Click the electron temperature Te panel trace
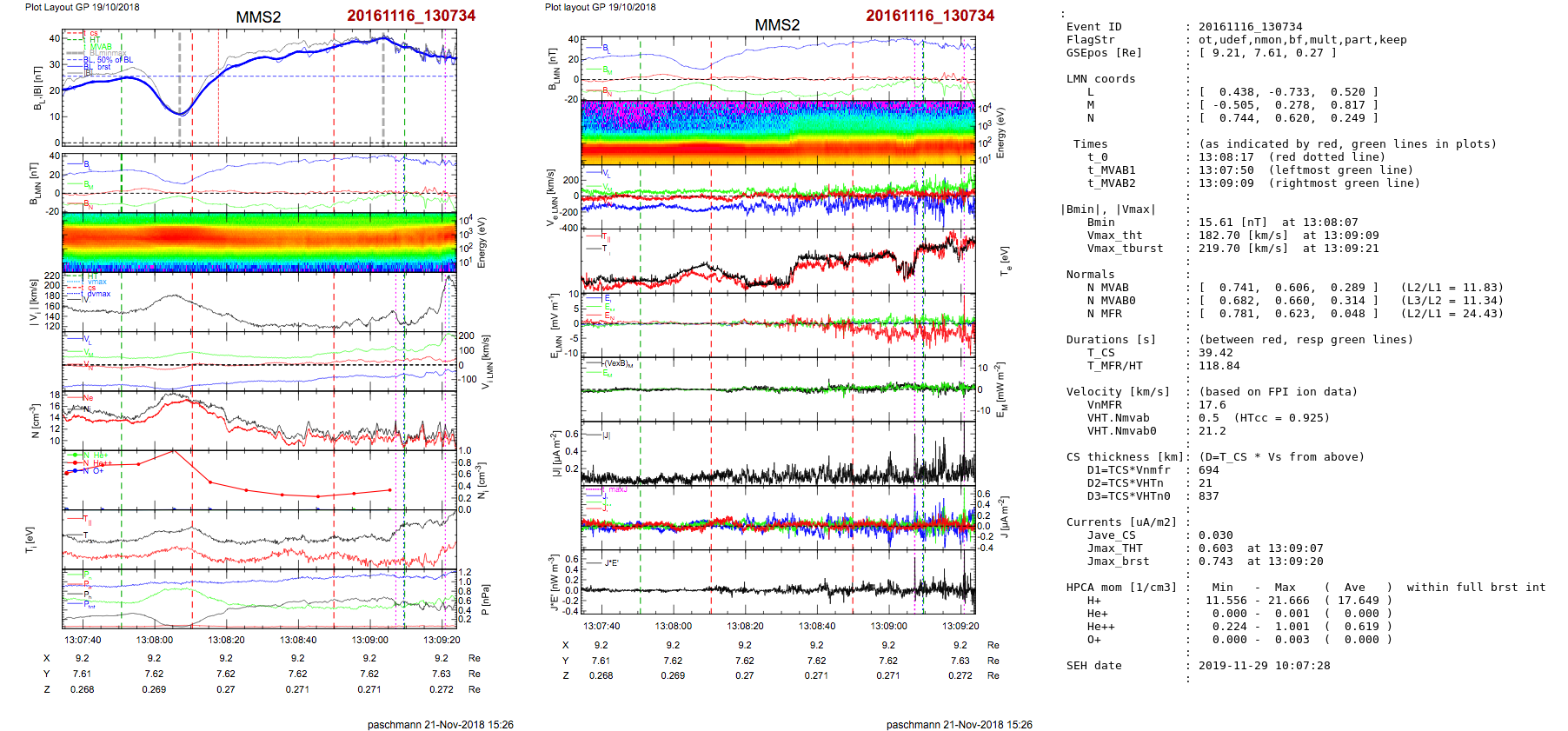 [x=778, y=262]
